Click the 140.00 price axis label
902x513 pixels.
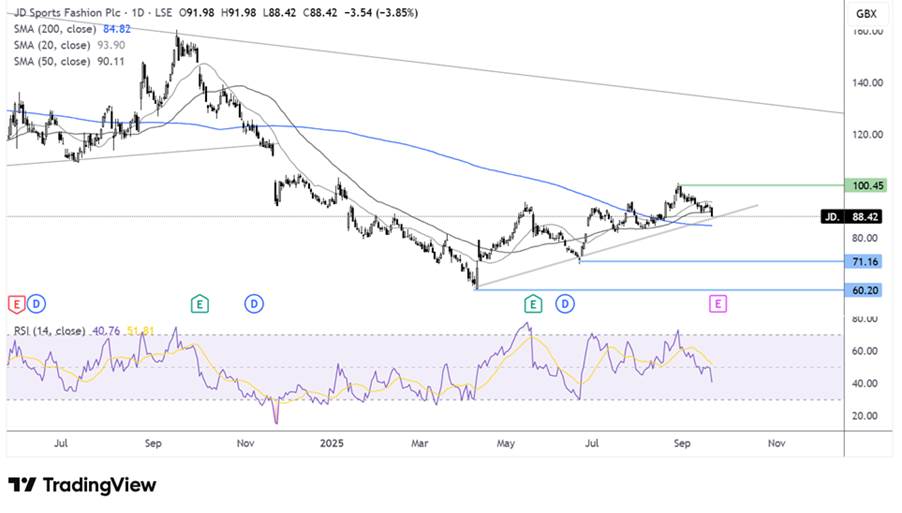coord(867,83)
